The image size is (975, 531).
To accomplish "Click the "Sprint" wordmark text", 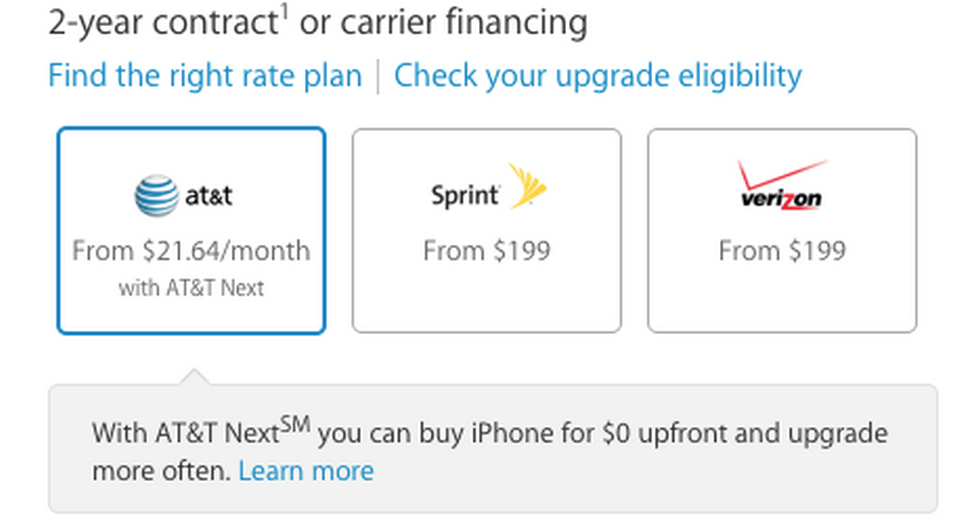I will (464, 195).
